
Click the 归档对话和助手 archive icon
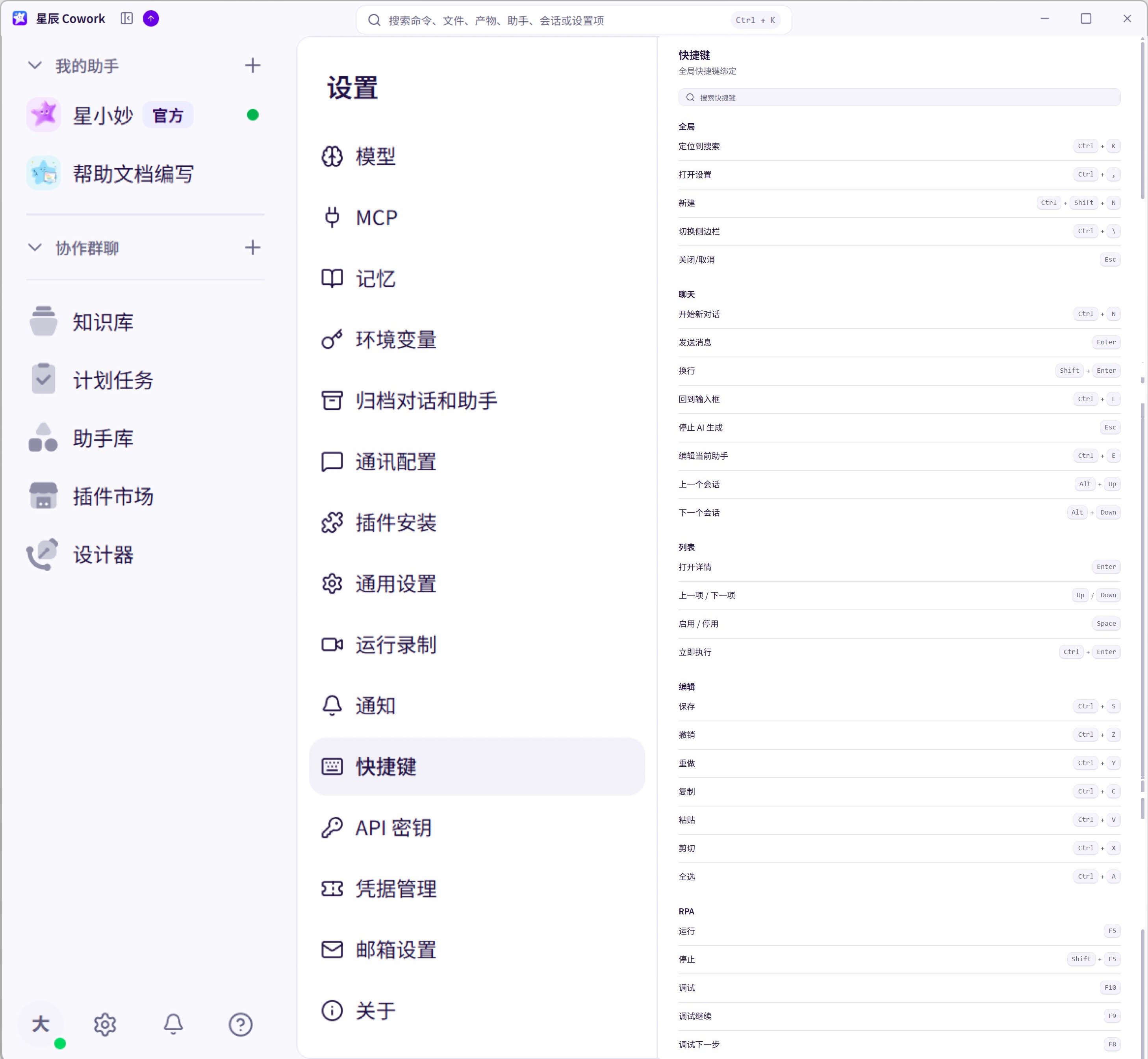(x=332, y=401)
